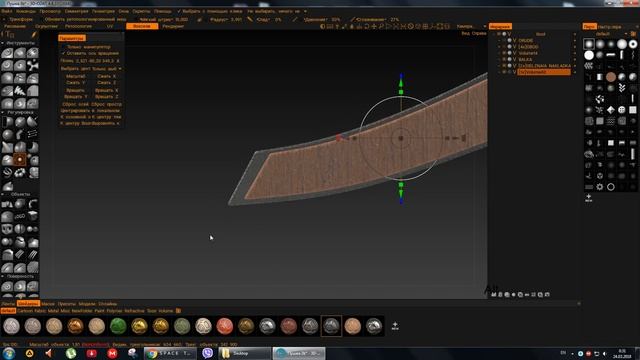Select the Text tool icon in top-left panel
The height and width of the screenshot is (360, 640).
[x=9, y=34]
